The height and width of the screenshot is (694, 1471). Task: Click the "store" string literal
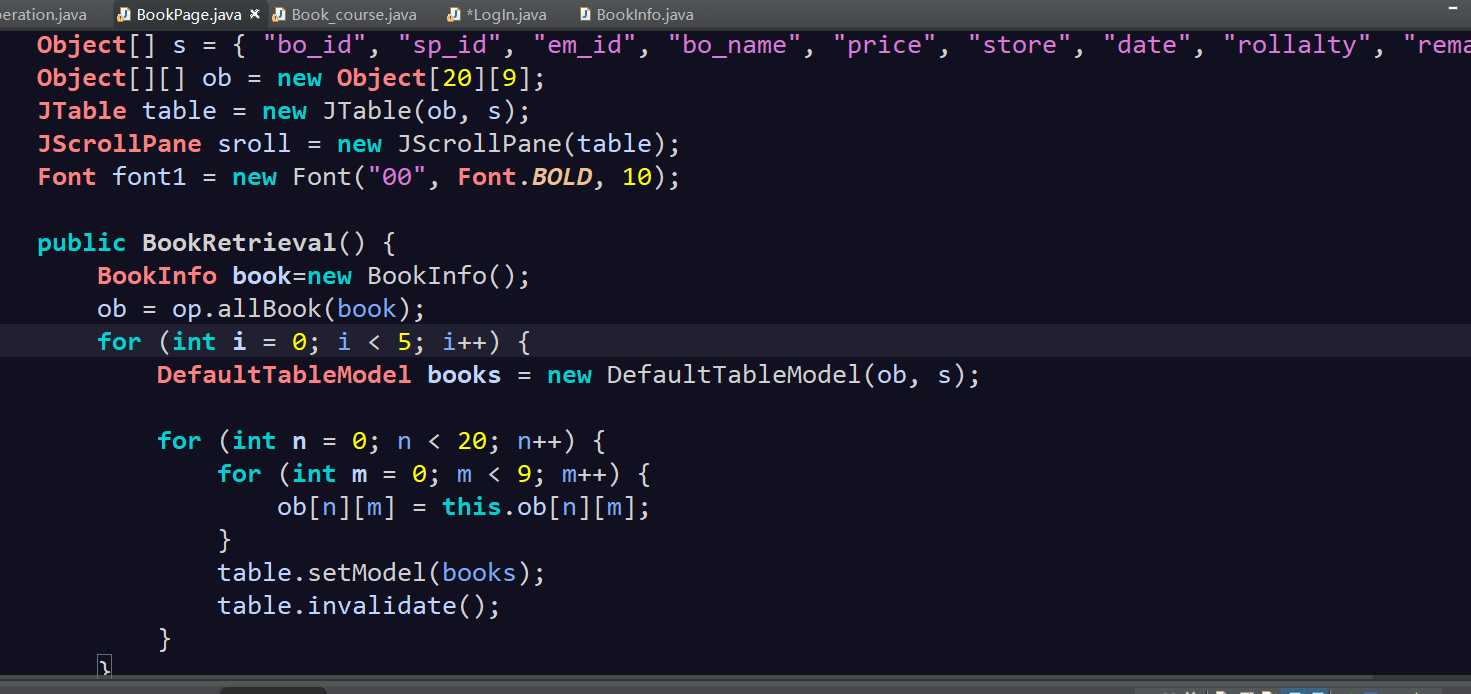[1021, 45]
